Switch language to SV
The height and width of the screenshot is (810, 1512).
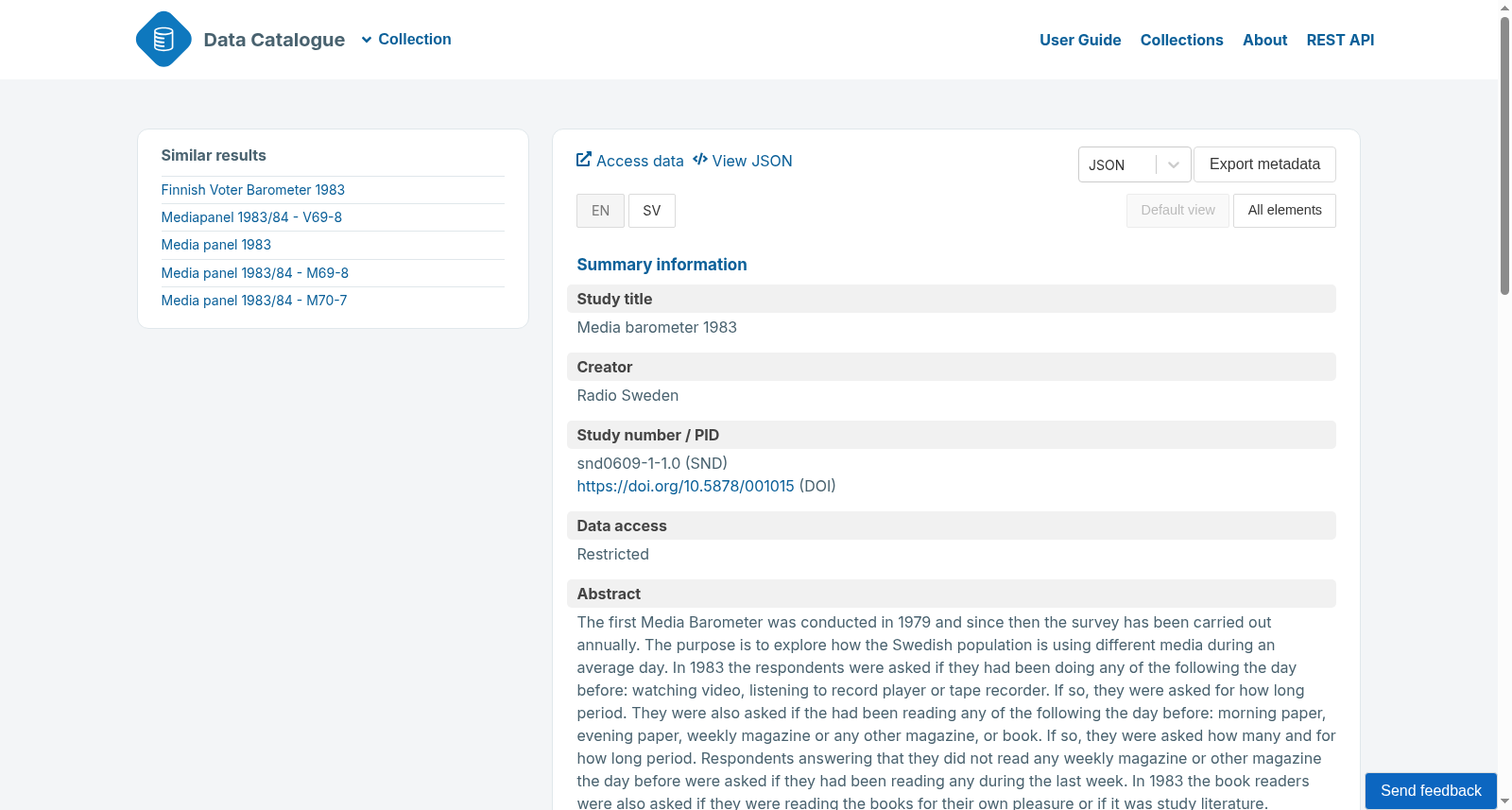[x=652, y=211]
